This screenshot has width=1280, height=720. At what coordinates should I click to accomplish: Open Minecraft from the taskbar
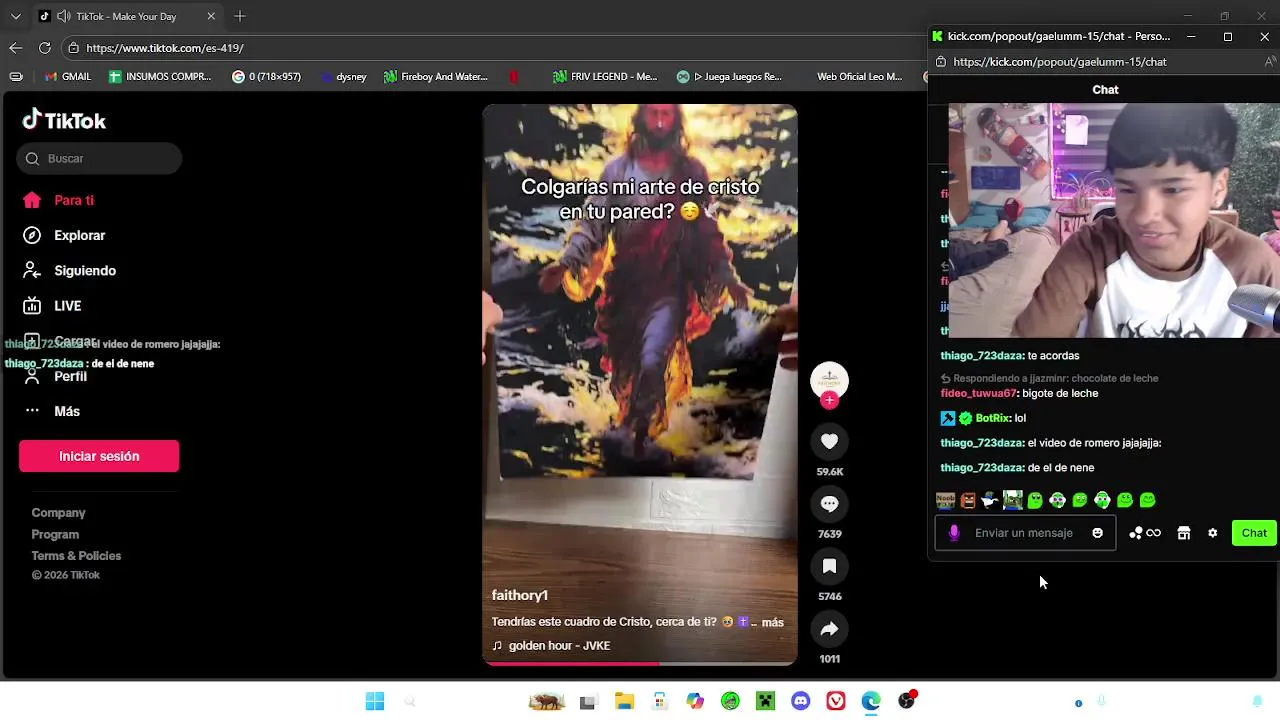(x=765, y=702)
